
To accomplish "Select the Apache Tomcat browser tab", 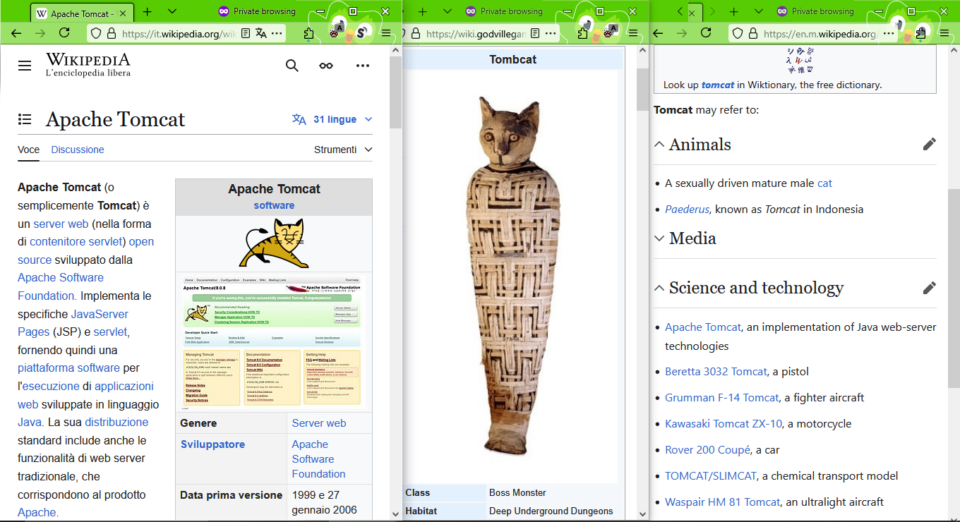I will (x=81, y=13).
